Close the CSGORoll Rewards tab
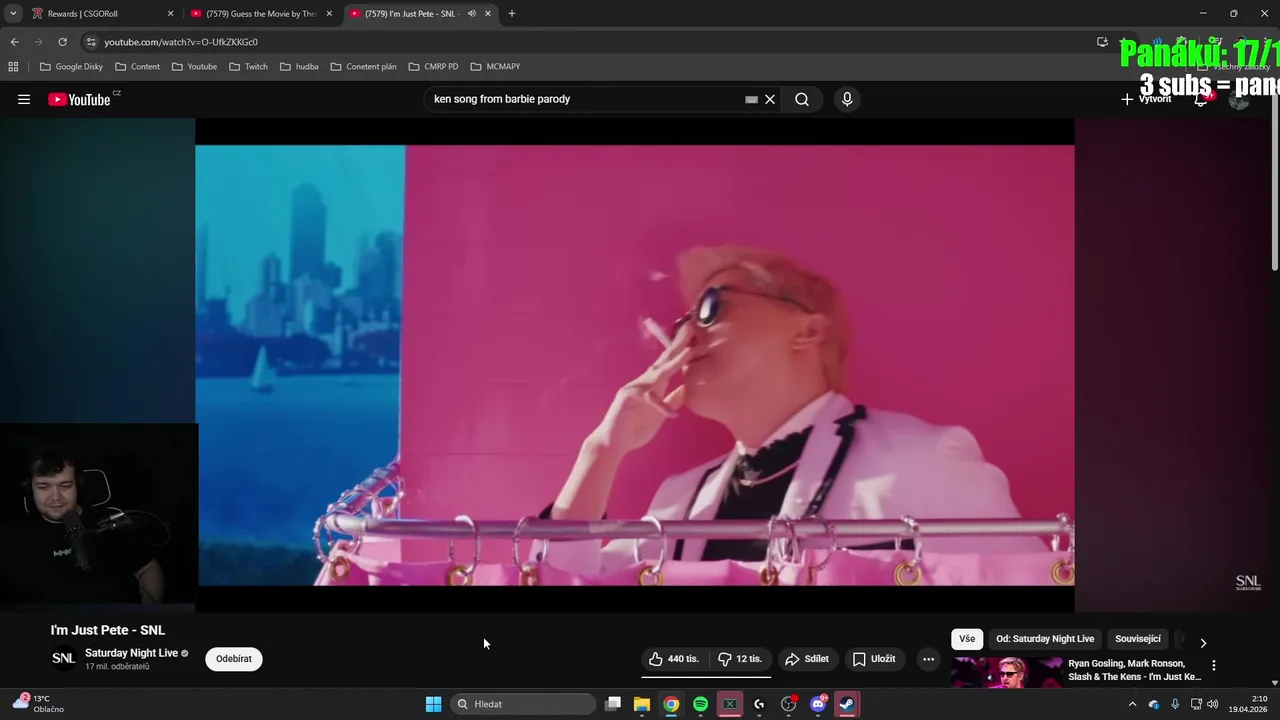This screenshot has height=720, width=1280. pos(170,14)
